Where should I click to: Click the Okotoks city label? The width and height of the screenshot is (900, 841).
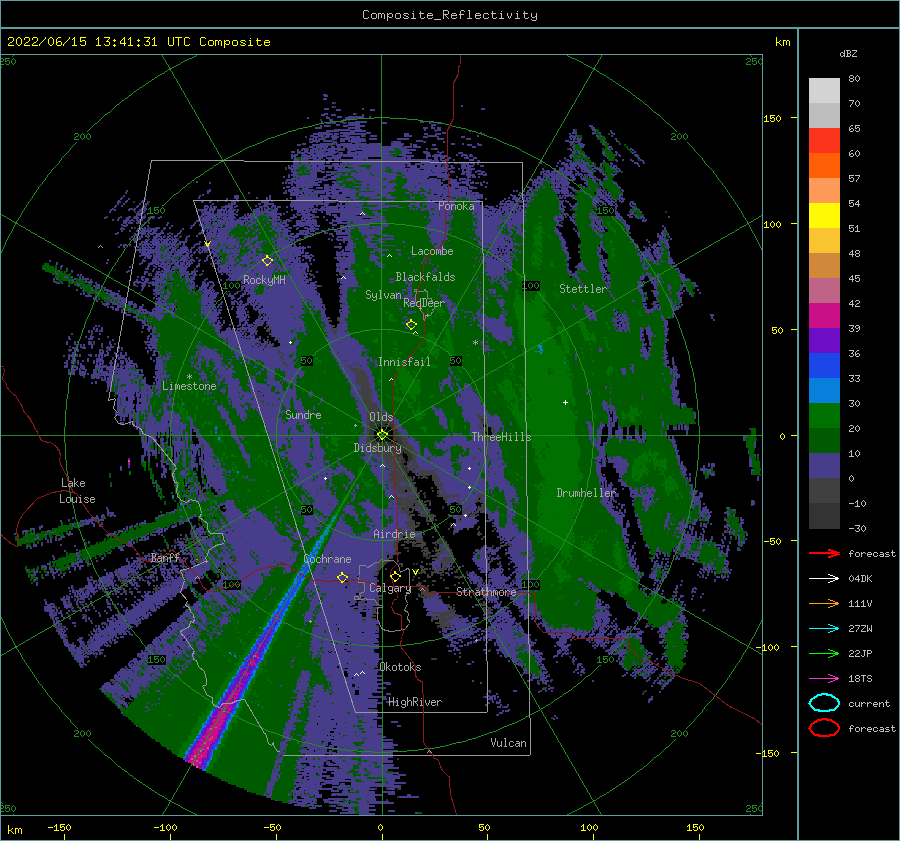click(x=400, y=667)
